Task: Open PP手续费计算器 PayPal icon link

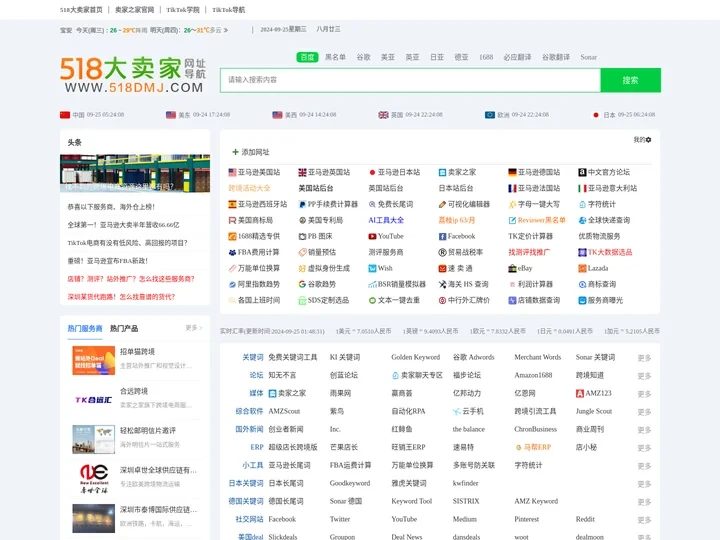Action: [x=328, y=204]
